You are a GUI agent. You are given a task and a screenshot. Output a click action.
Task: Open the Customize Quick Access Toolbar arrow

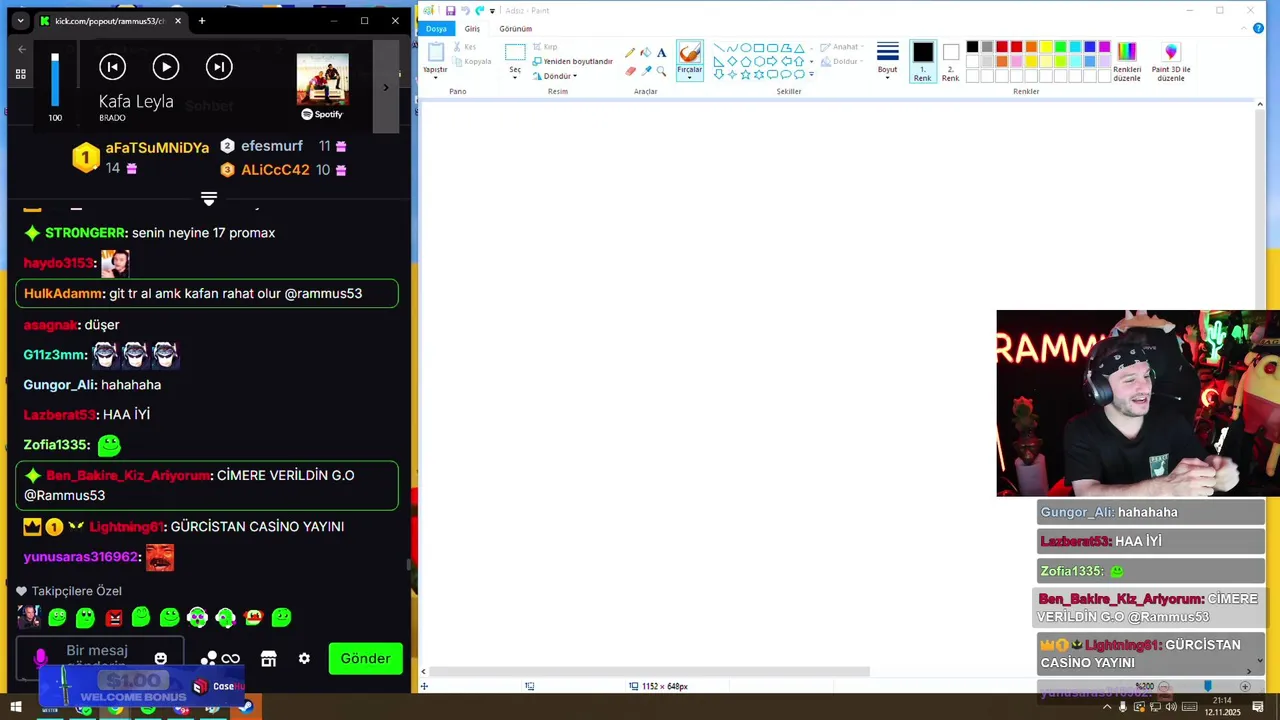click(492, 11)
